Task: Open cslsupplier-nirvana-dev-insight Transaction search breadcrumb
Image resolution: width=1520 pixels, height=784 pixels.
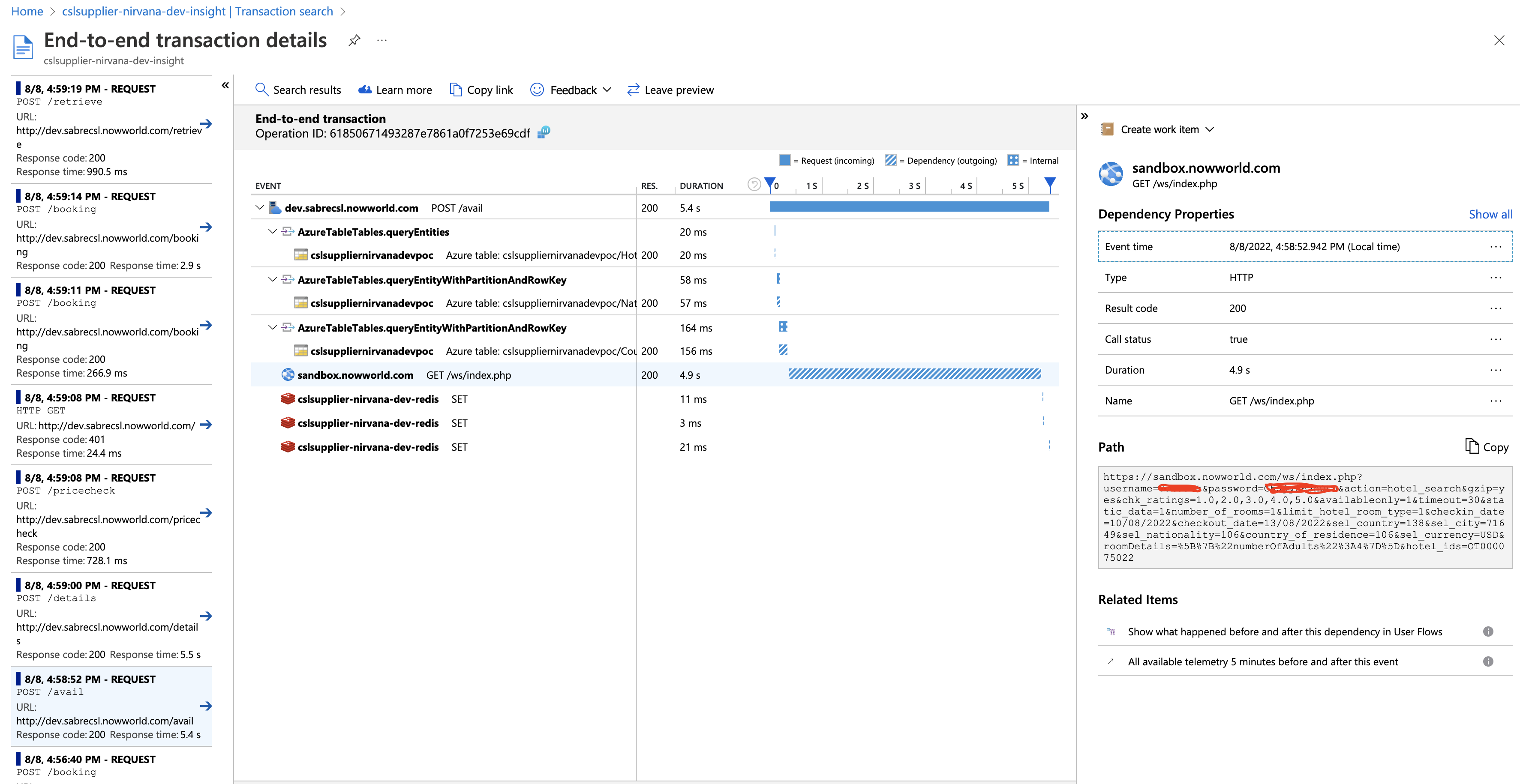Action: pyautogui.click(x=198, y=11)
